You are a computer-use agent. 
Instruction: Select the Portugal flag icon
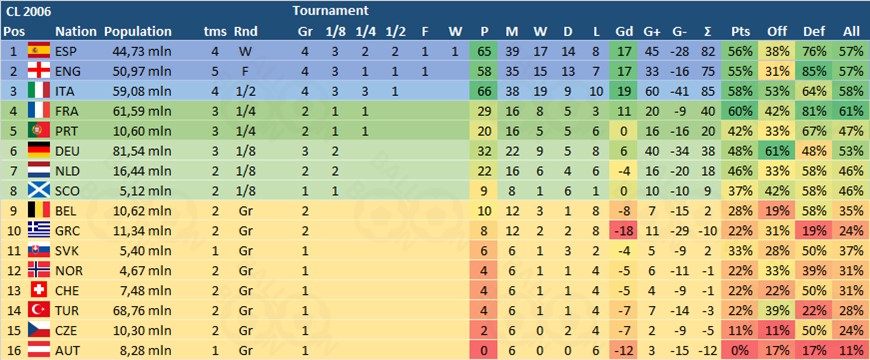[x=39, y=131]
